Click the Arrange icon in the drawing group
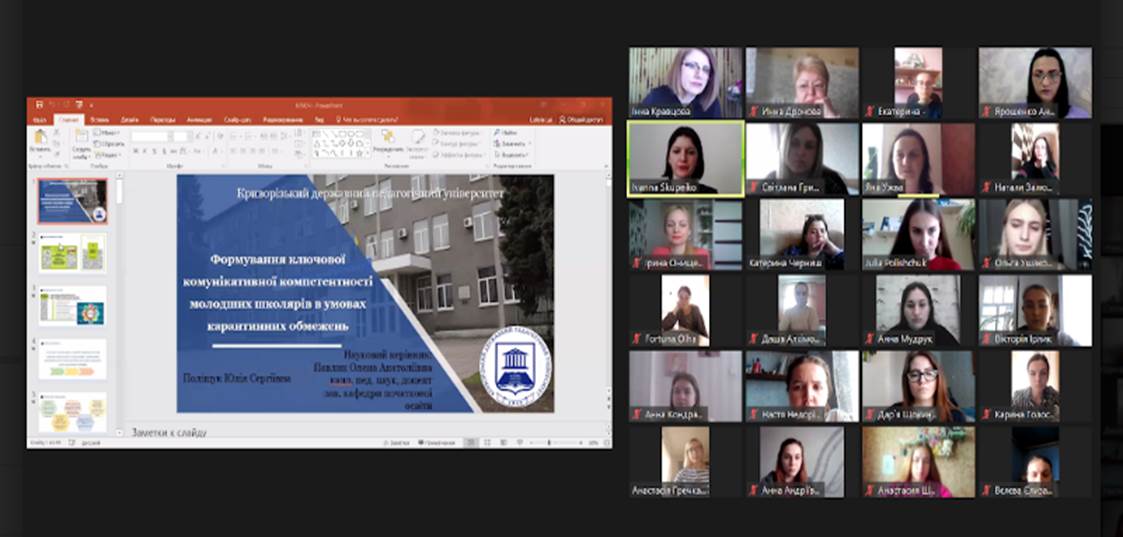Screen dimensions: 1123x537 coord(387,138)
